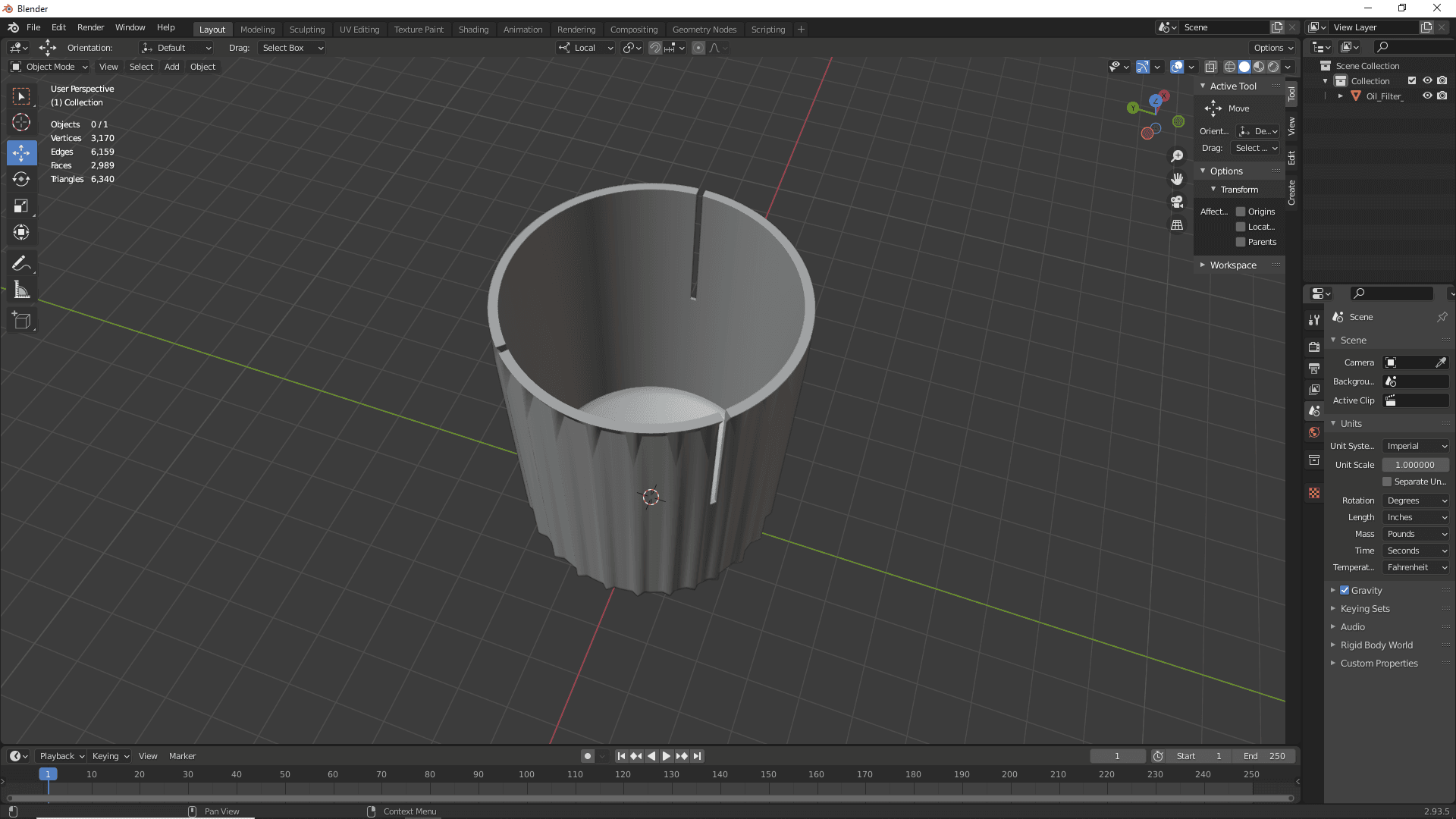Click Add menu in header bar
Screen dimensions: 1456x819
coord(171,66)
